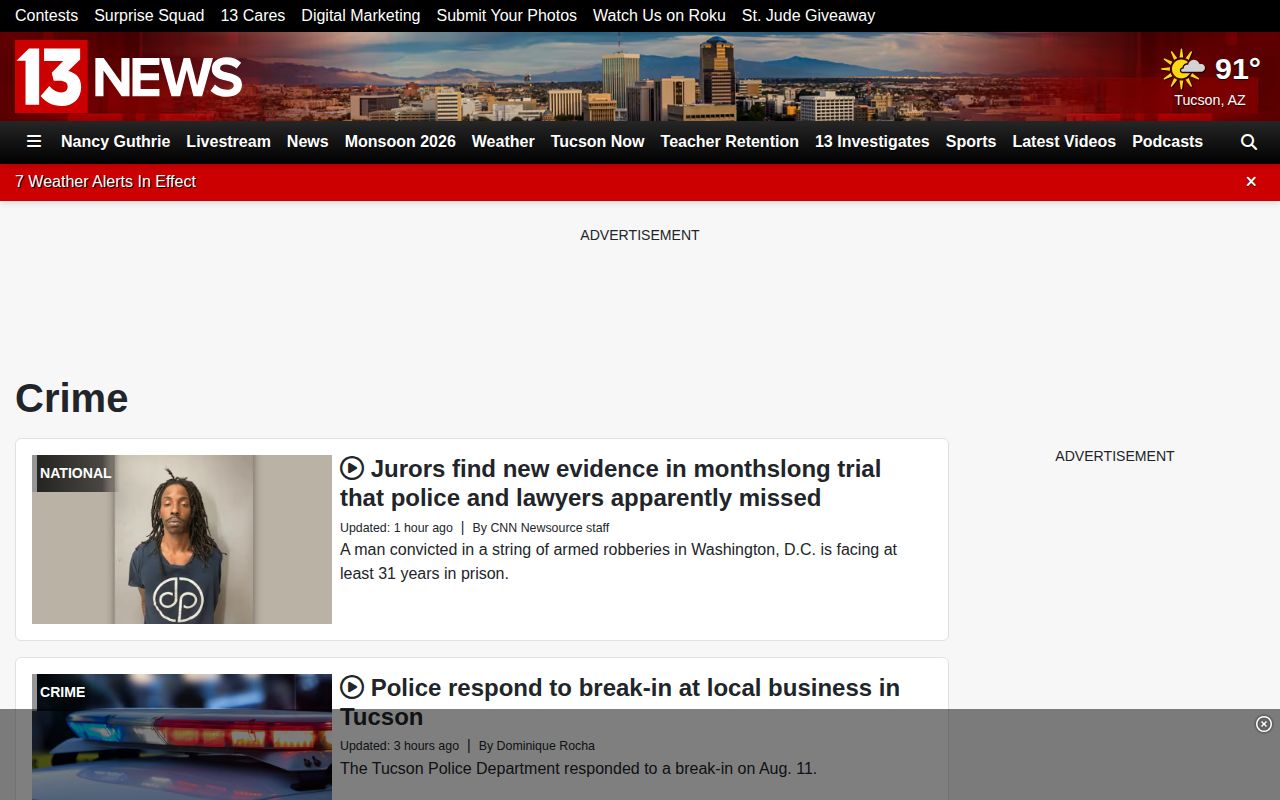
Task: Click the 13 News logo
Action: tap(129, 76)
